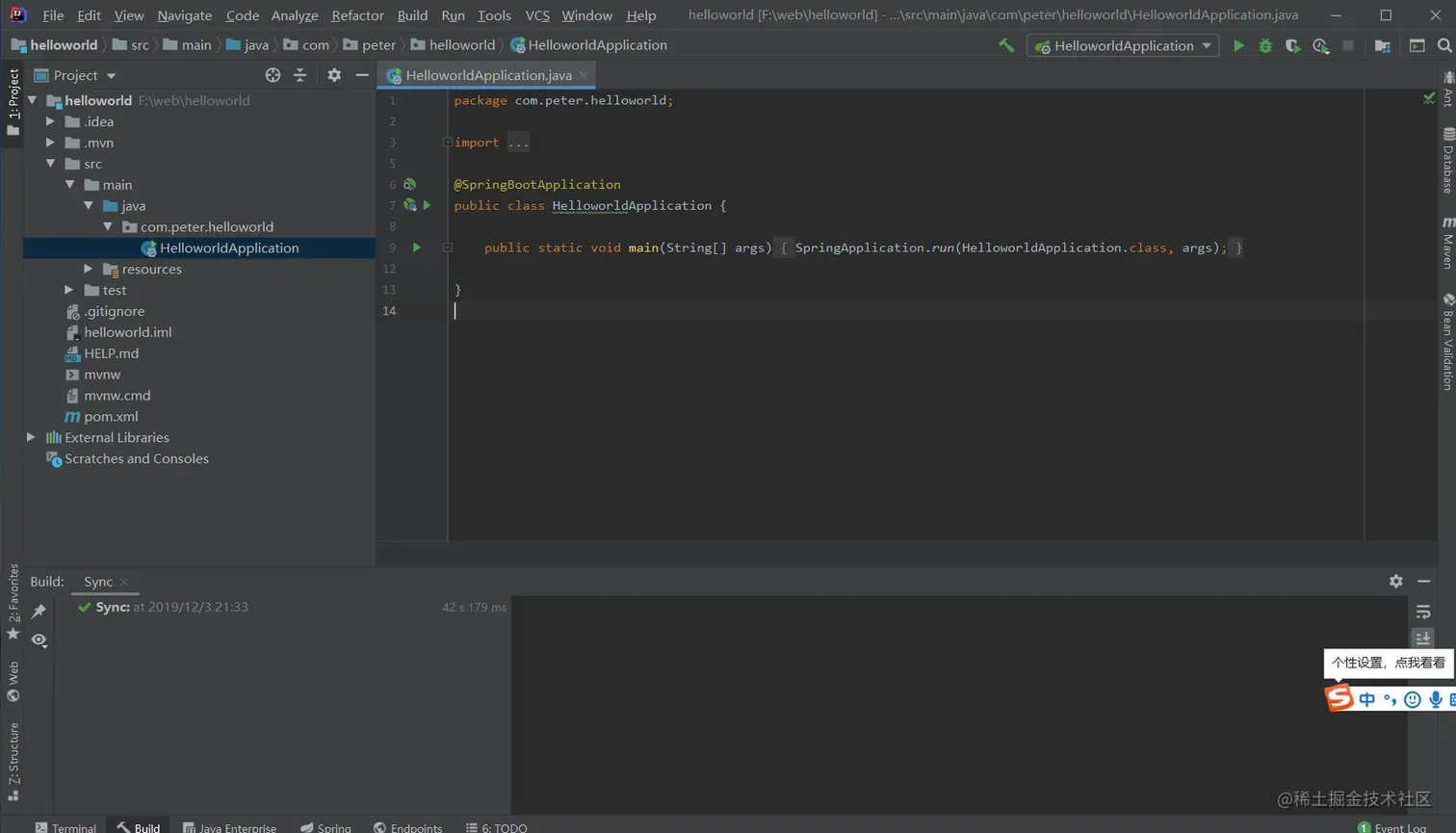Open Search Everywhere magnifier icon
The height and width of the screenshot is (833, 1456).
(x=1444, y=45)
